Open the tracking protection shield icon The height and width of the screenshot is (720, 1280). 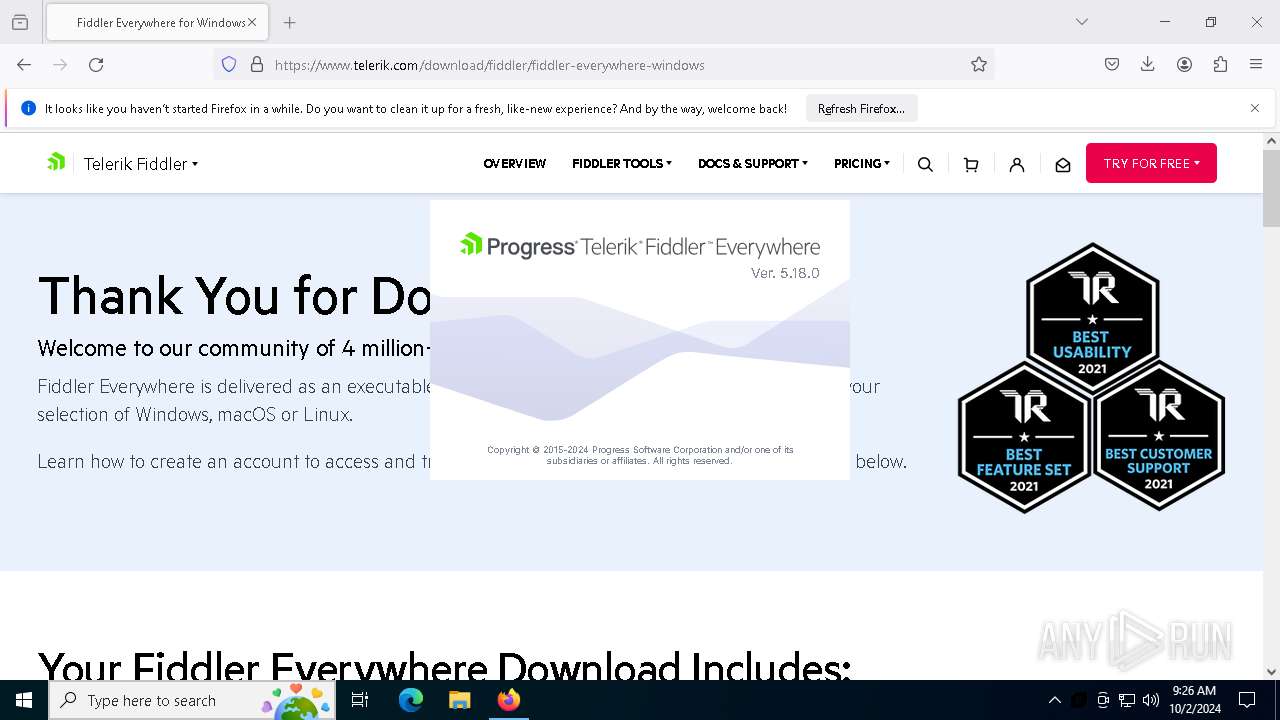[x=229, y=64]
